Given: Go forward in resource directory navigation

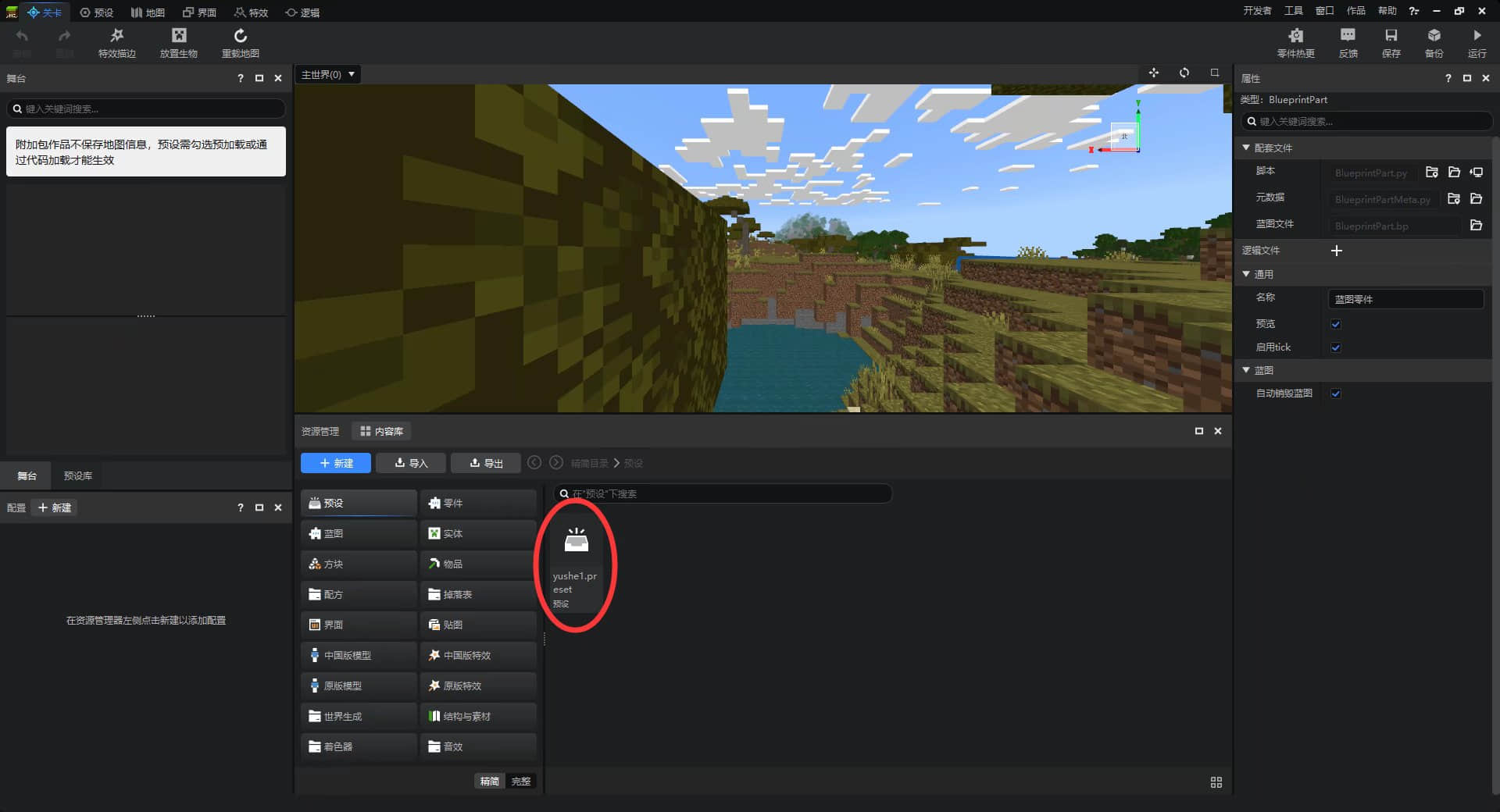Looking at the screenshot, I should click(556, 463).
